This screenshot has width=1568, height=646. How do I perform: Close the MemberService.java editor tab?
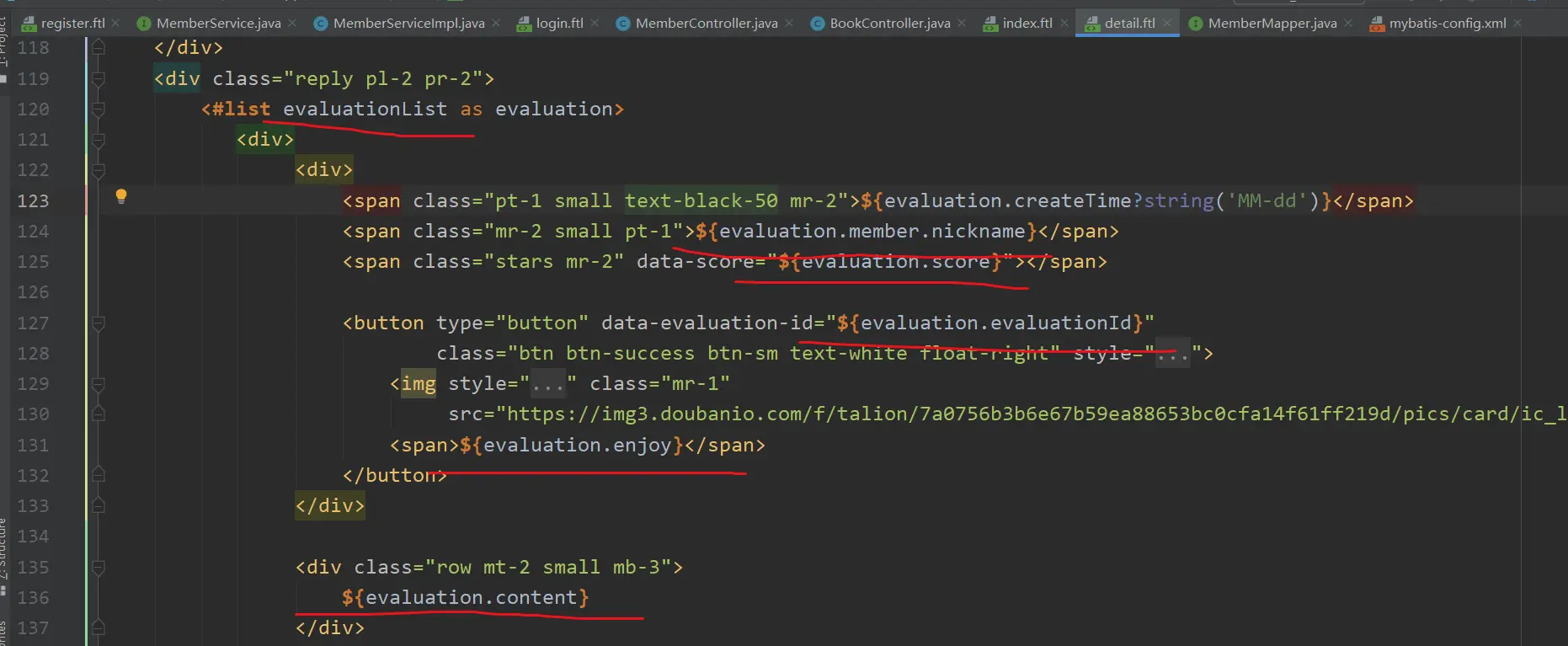[292, 23]
